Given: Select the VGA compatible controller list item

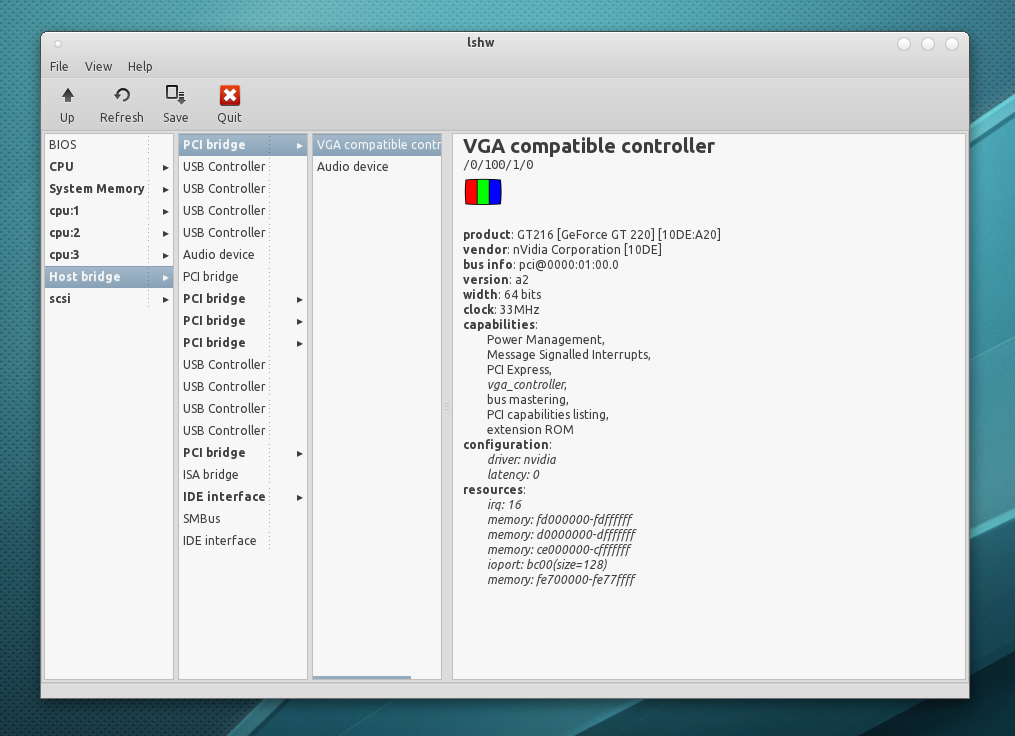Looking at the screenshot, I should click(x=377, y=145).
